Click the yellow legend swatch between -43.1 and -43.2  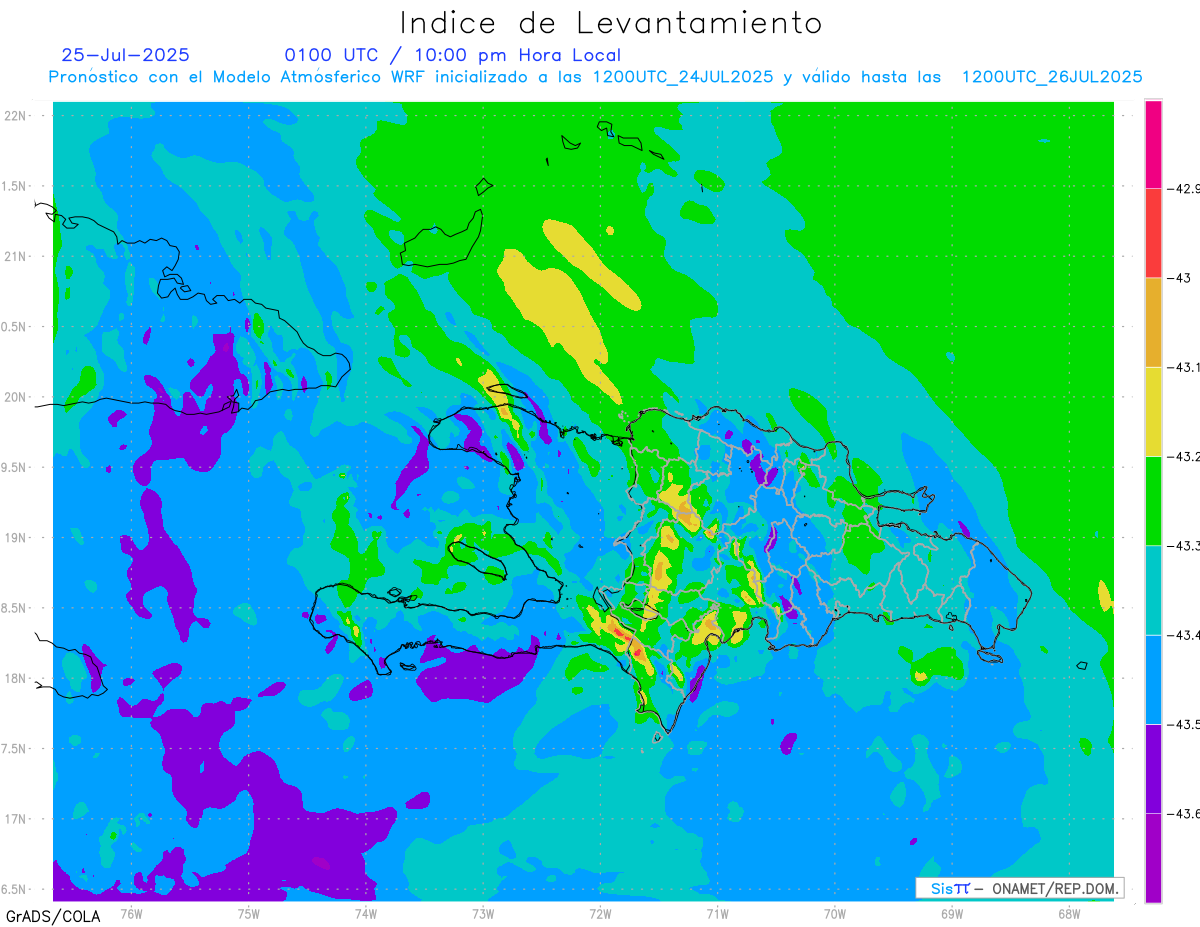(x=1153, y=411)
